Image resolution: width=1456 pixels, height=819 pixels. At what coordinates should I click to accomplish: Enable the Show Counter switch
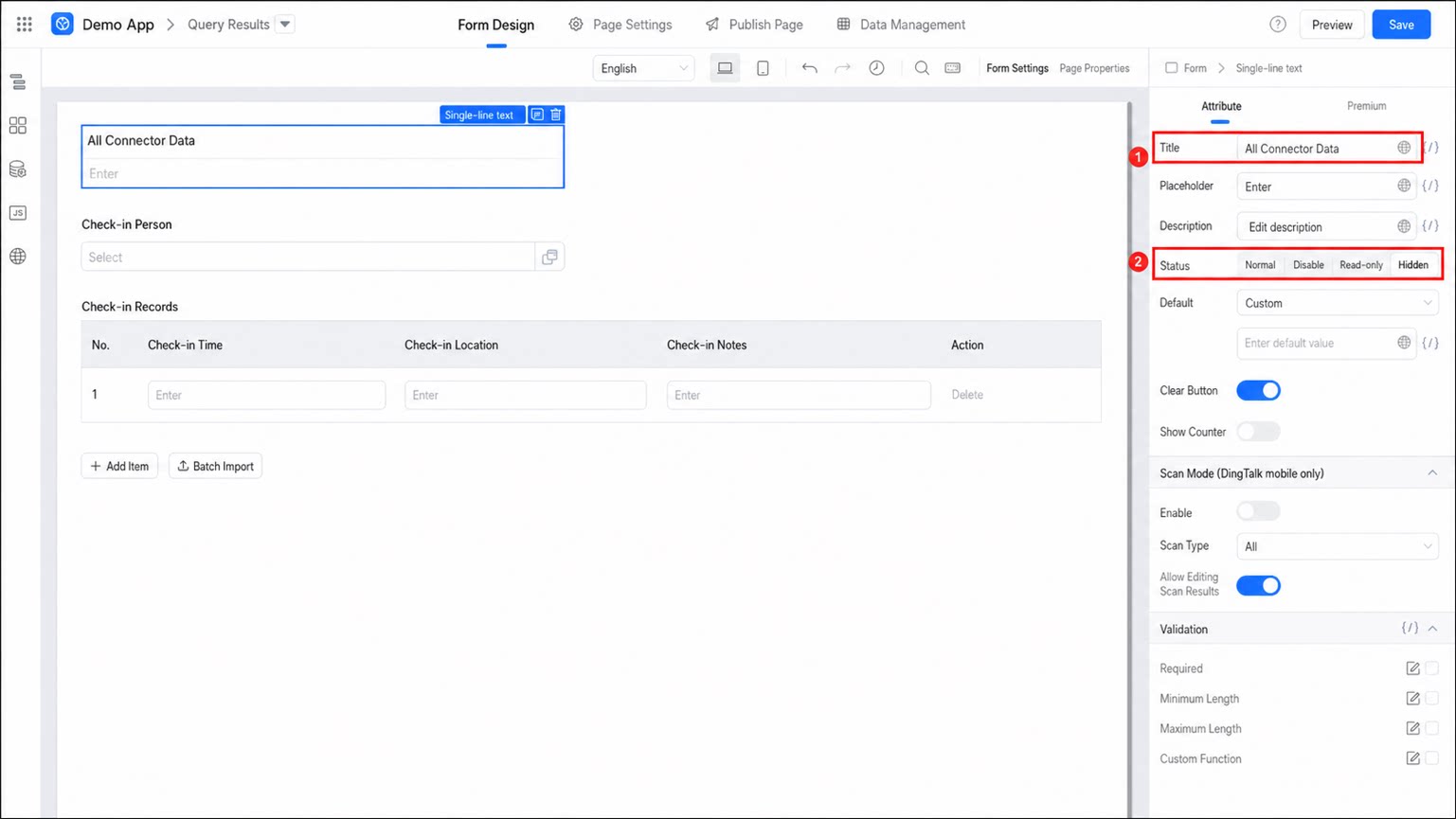pyautogui.click(x=1258, y=432)
